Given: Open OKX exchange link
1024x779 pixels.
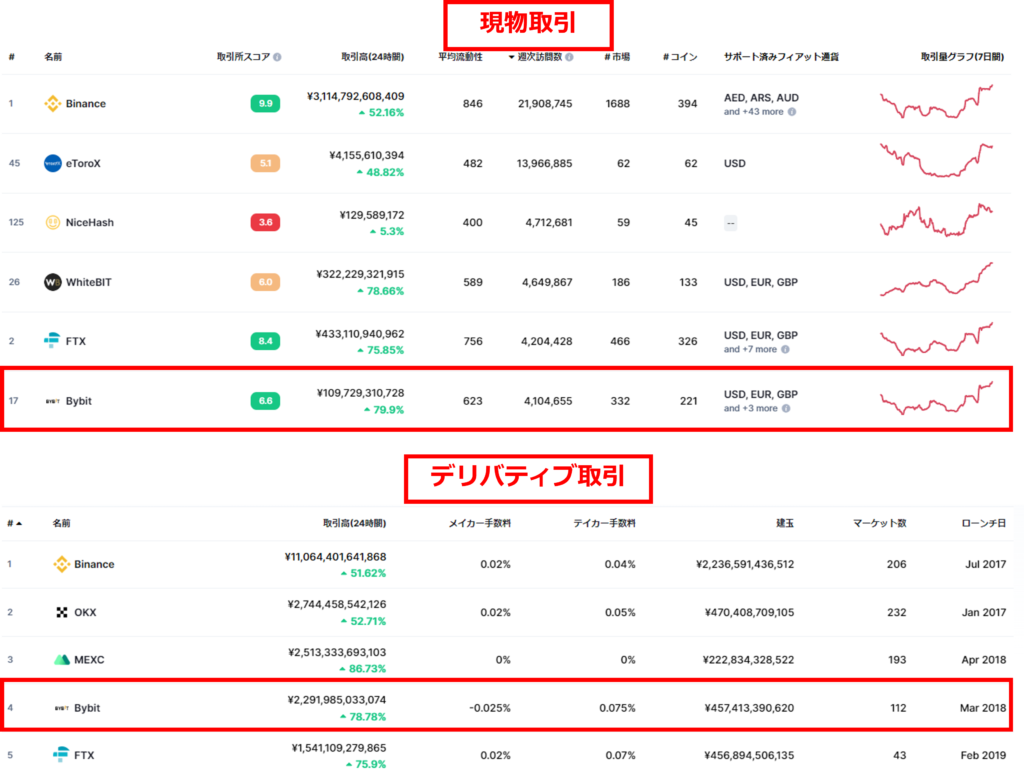Looking at the screenshot, I should 85,612.
